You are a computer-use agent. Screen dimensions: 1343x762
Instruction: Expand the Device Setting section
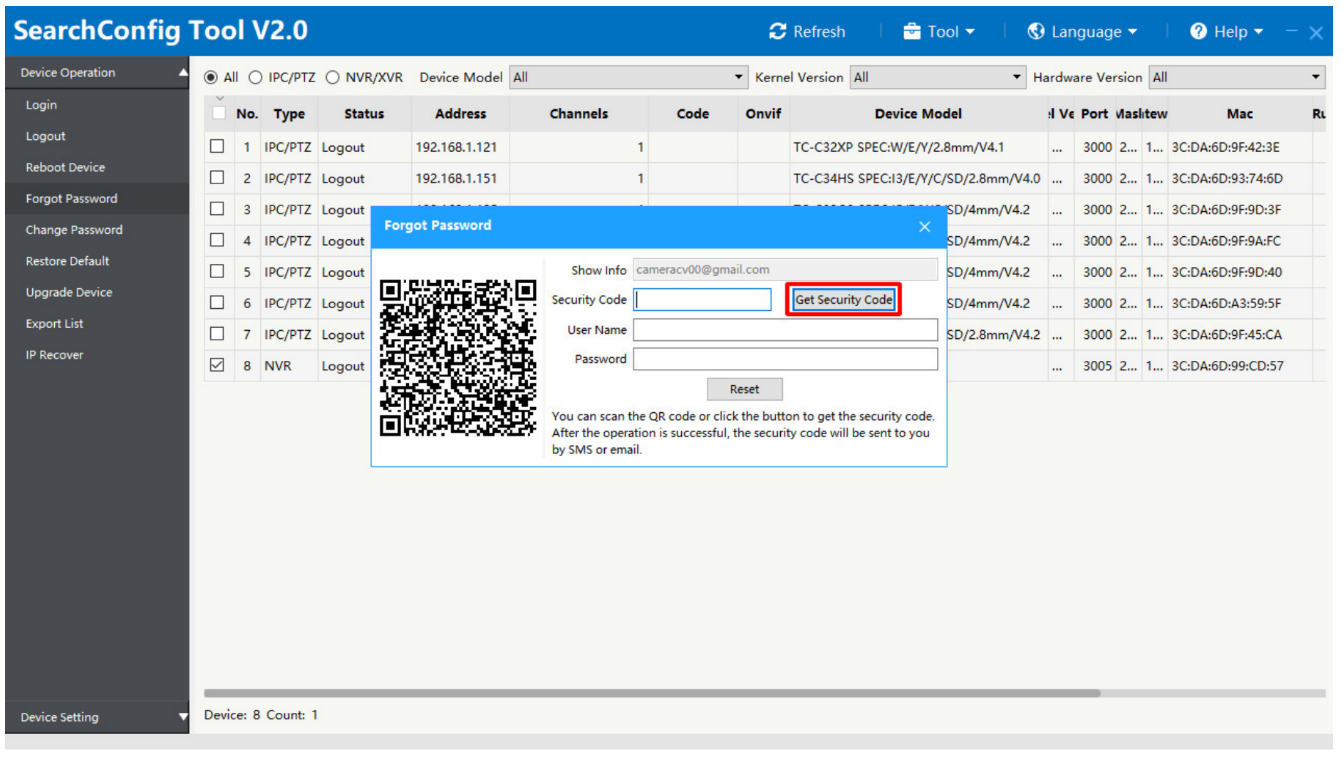182,717
